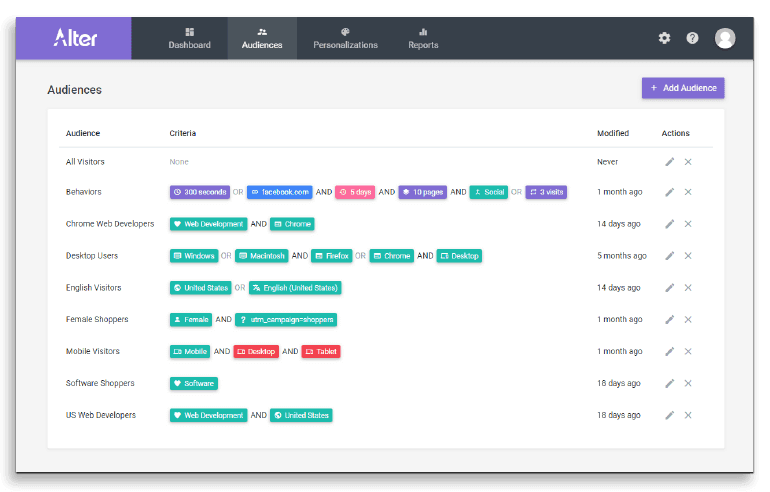Image resolution: width=770 pixels, height=492 pixels.
Task: Edit the Female Shoppers audience
Action: pos(670,320)
